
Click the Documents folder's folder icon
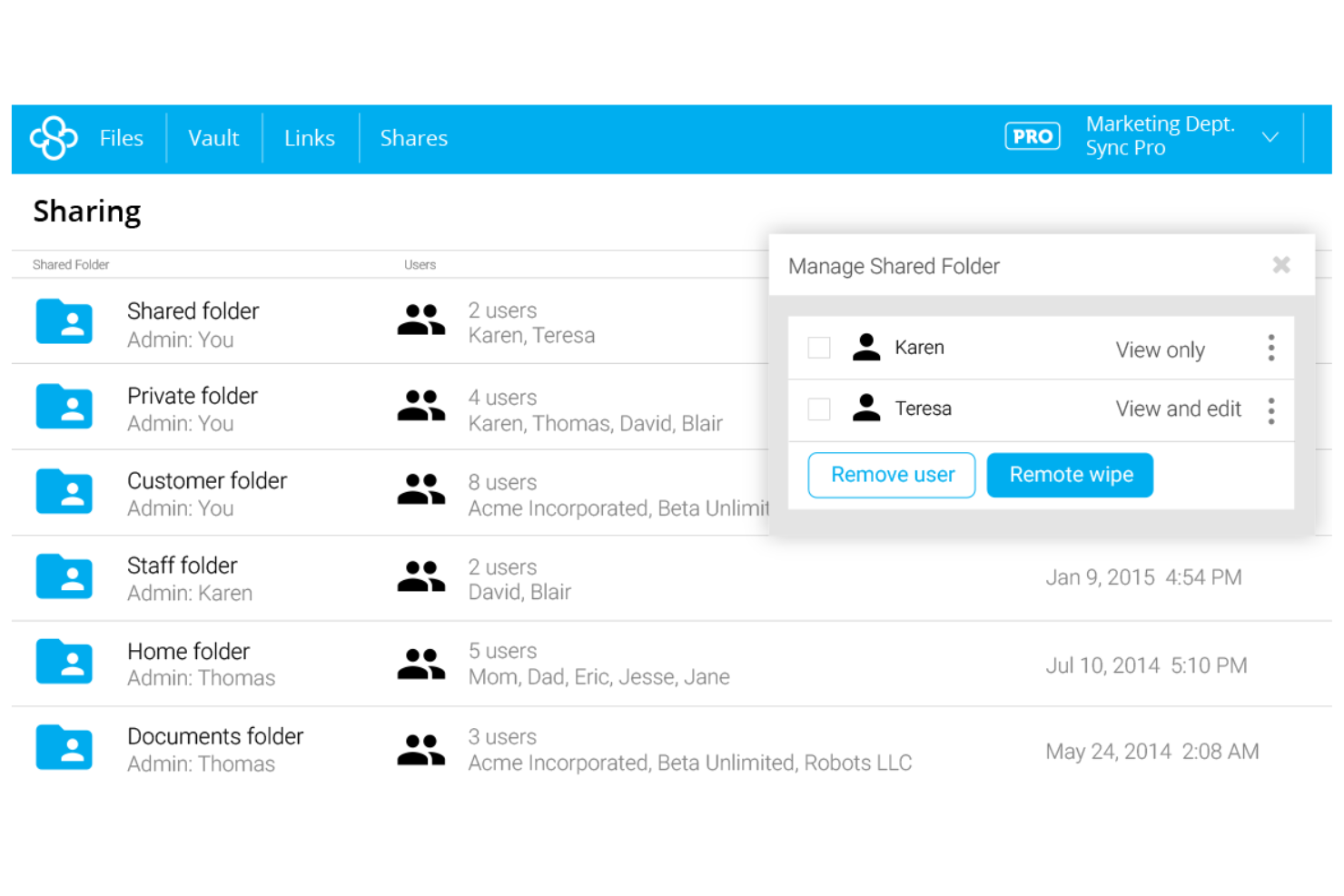coord(64,747)
